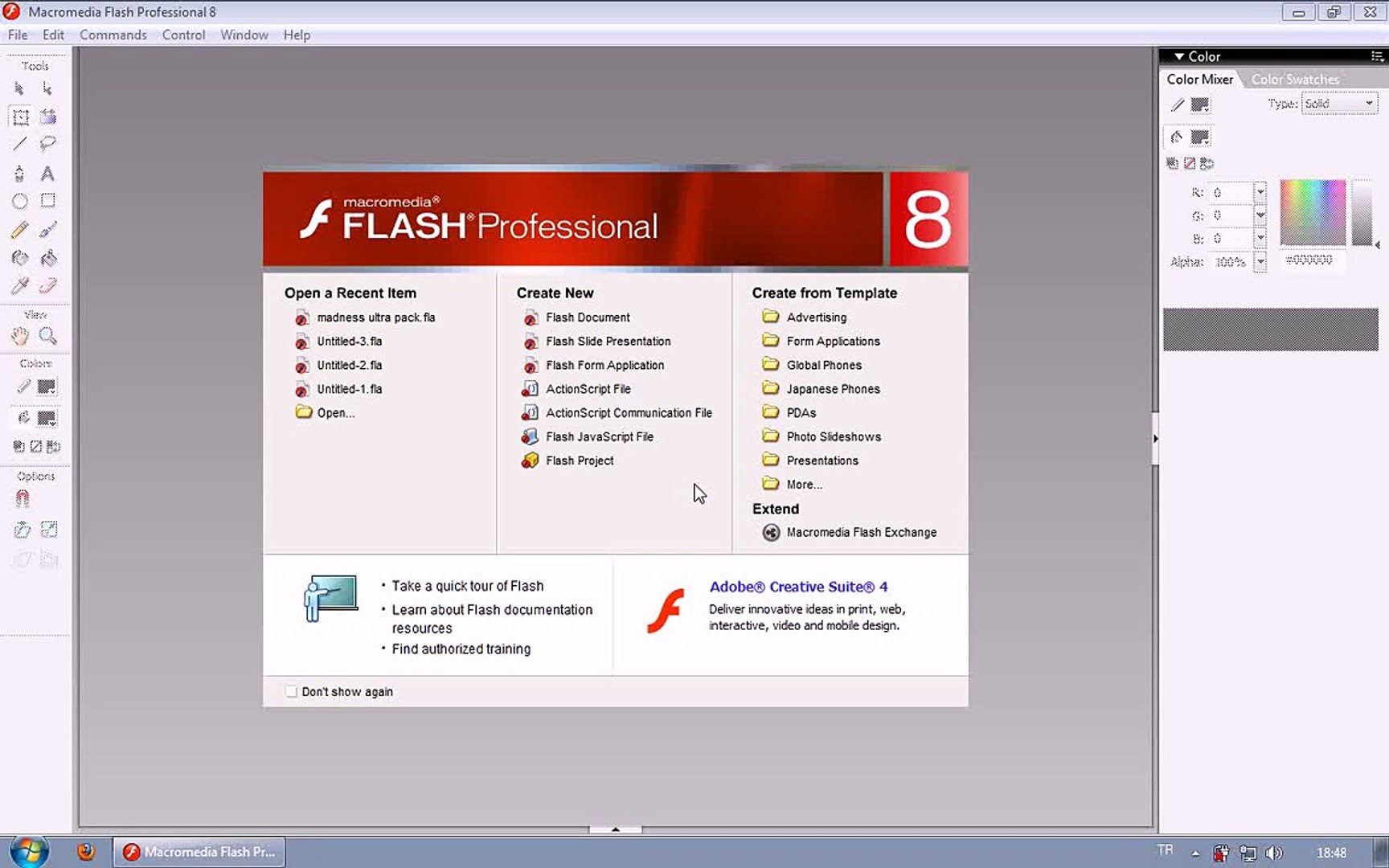Open fill color swatch in toolbox
Viewport: 1389px width, 868px height.
click(47, 419)
